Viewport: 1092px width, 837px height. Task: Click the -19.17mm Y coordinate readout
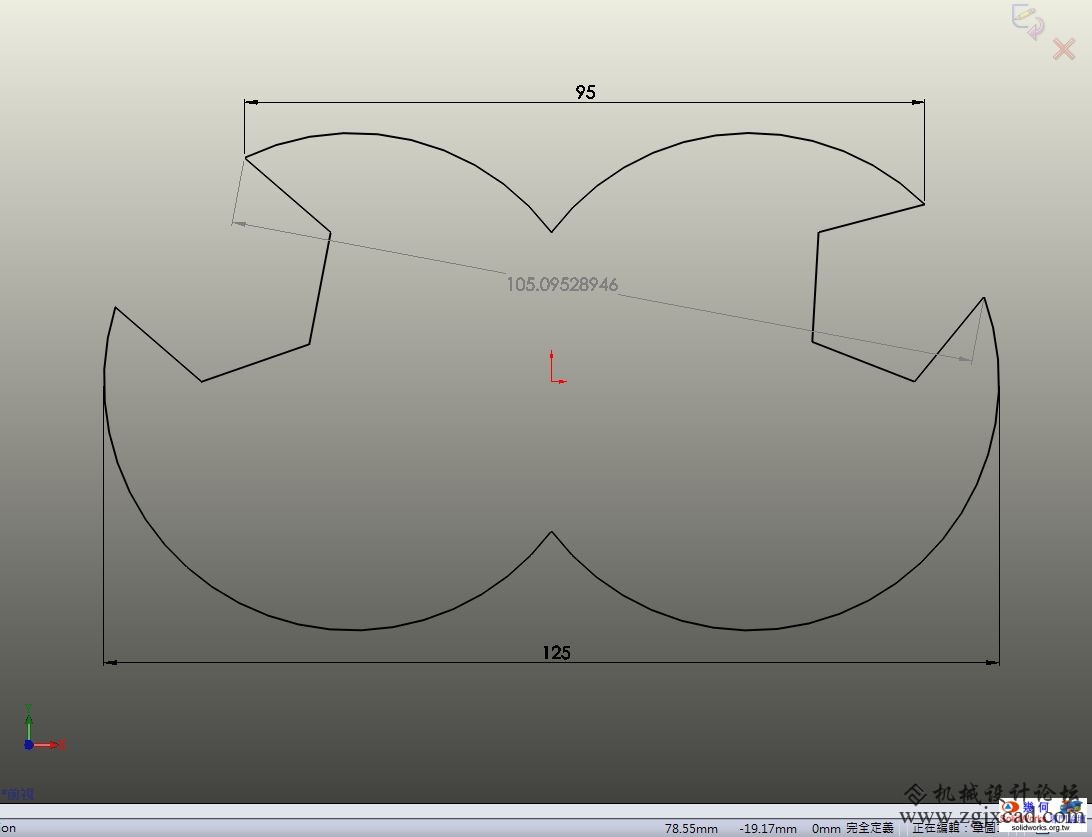[x=767, y=828]
